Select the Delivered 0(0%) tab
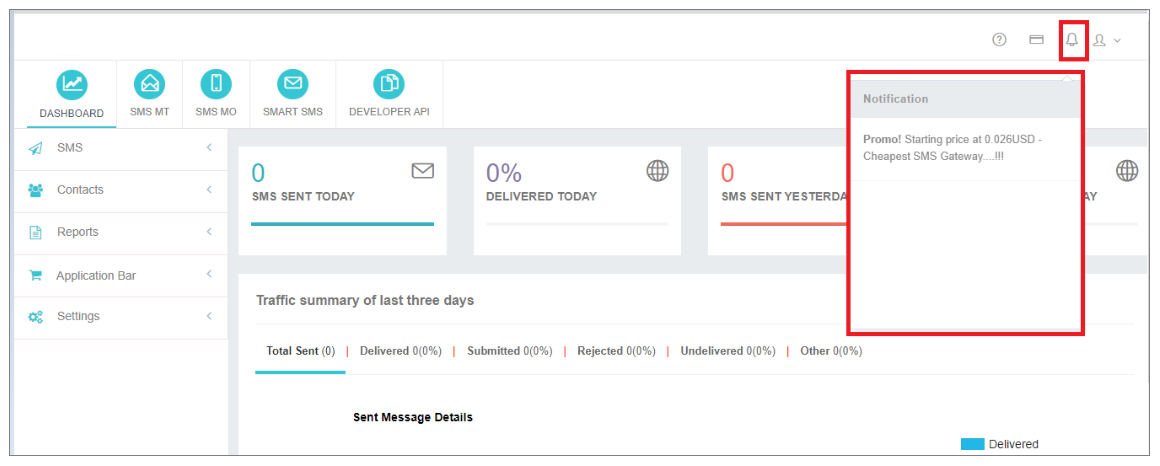This screenshot has width=1160, height=466. 401,351
